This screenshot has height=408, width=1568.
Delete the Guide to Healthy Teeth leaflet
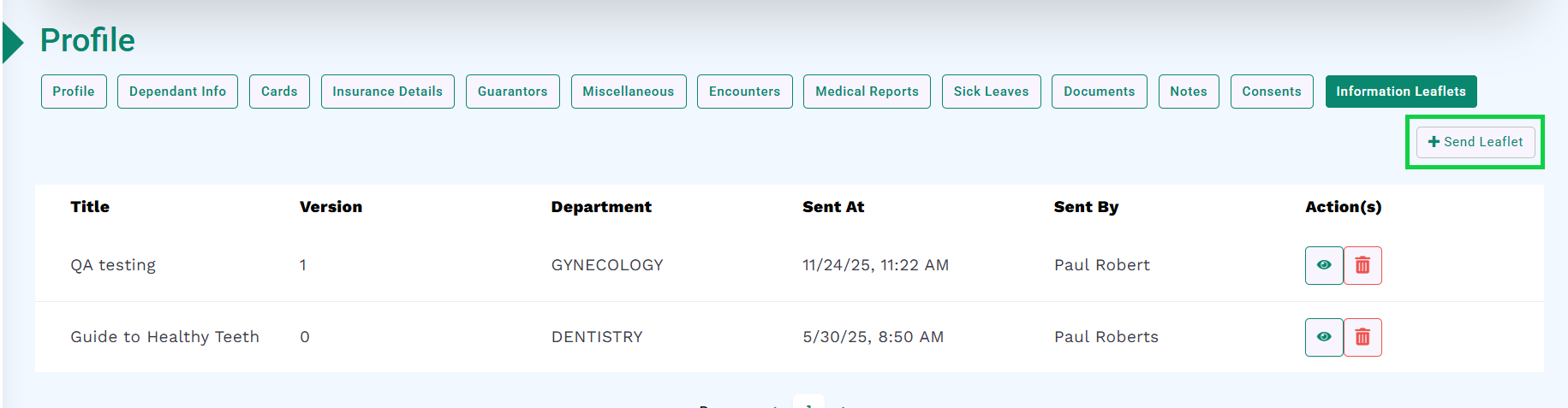click(x=1362, y=337)
